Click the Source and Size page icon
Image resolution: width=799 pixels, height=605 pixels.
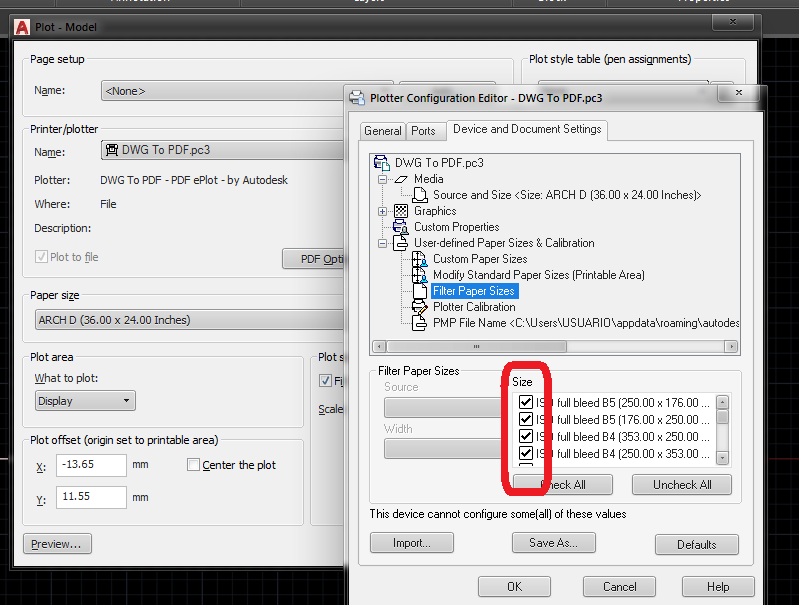(420, 195)
